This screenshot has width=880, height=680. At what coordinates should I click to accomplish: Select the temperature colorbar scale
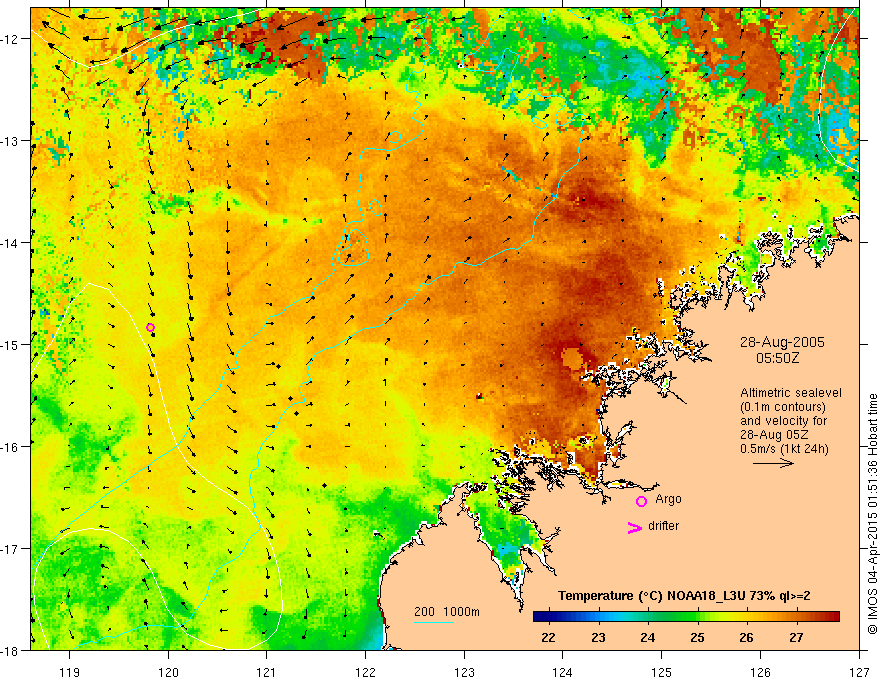click(x=686, y=617)
